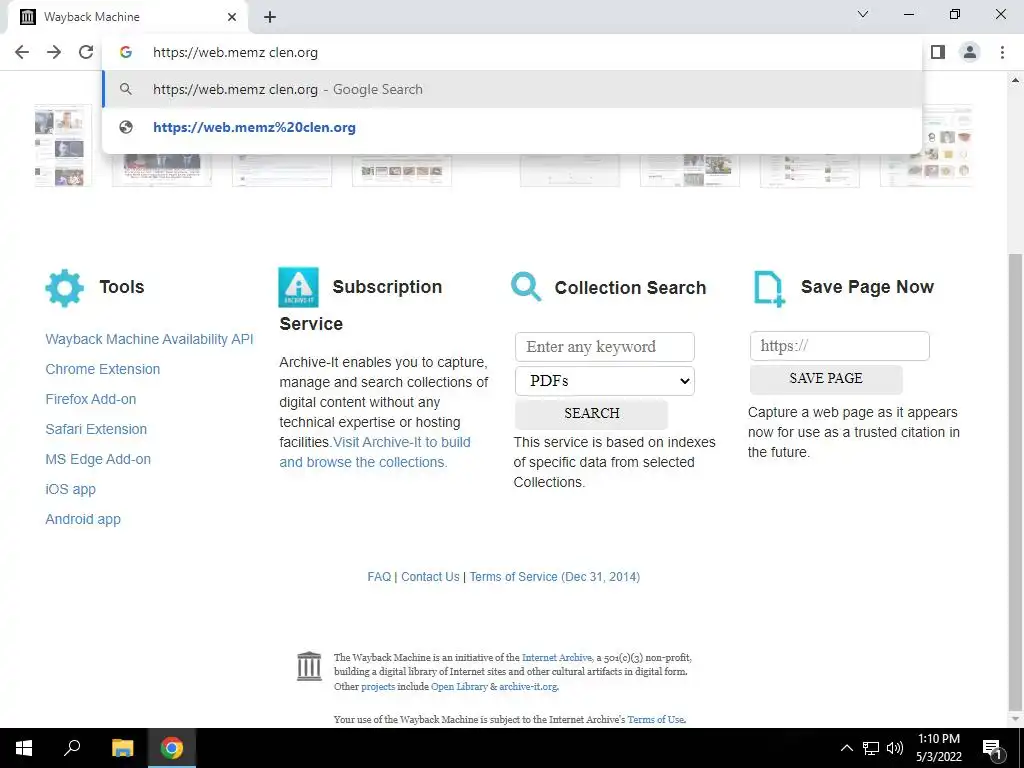
Task: Open the Android app link
Action: pyautogui.click(x=83, y=519)
